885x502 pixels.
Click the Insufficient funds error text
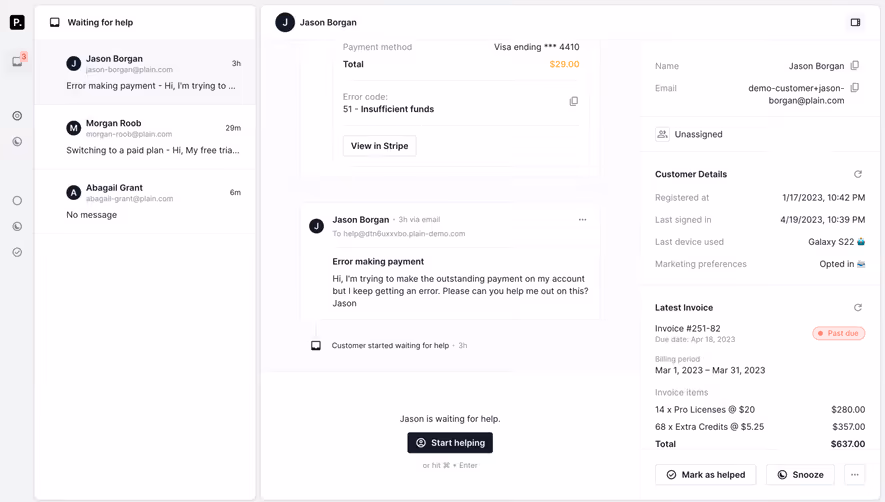click(397, 109)
